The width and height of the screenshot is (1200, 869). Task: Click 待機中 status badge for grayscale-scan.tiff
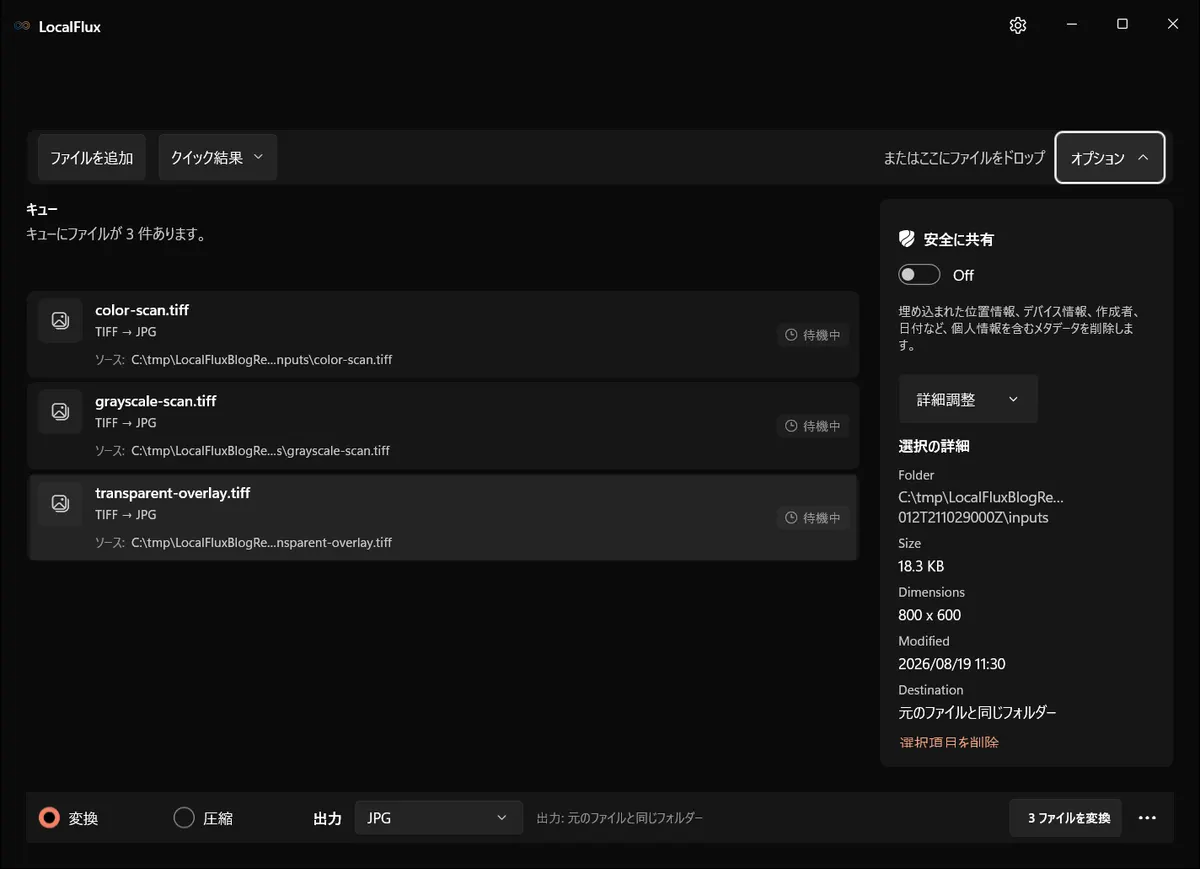(x=813, y=426)
